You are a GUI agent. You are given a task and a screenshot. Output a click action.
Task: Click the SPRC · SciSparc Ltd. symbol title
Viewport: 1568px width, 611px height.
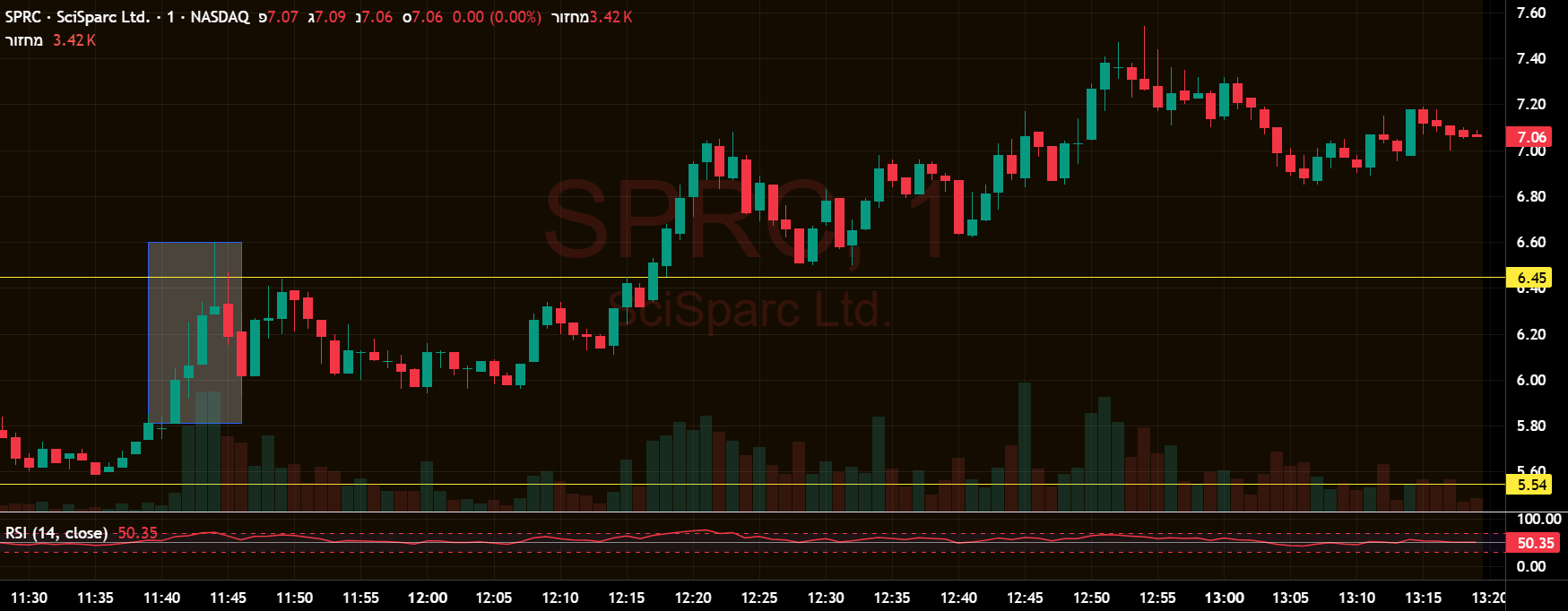(77, 17)
